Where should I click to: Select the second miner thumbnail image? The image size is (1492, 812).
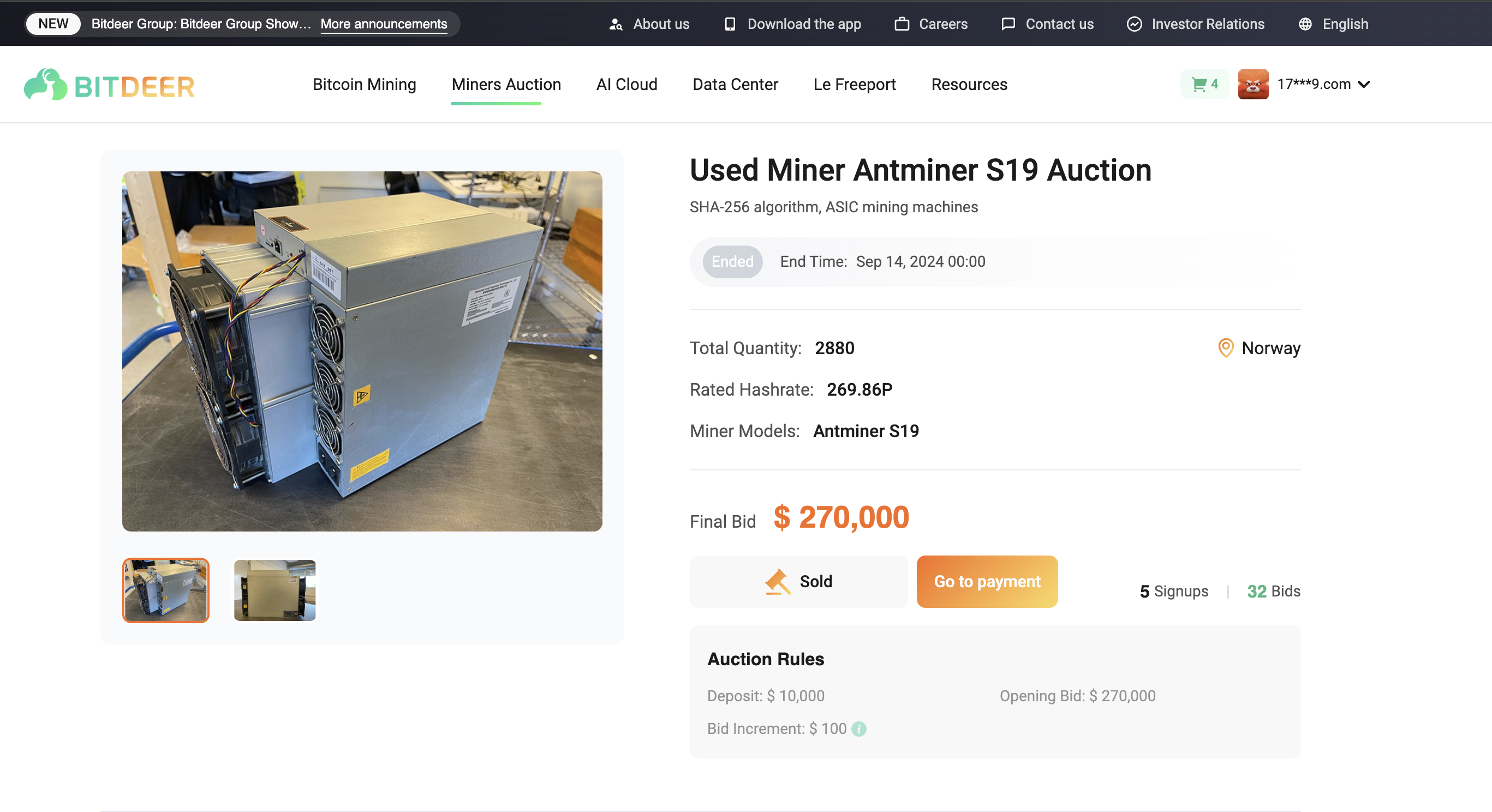coord(274,590)
